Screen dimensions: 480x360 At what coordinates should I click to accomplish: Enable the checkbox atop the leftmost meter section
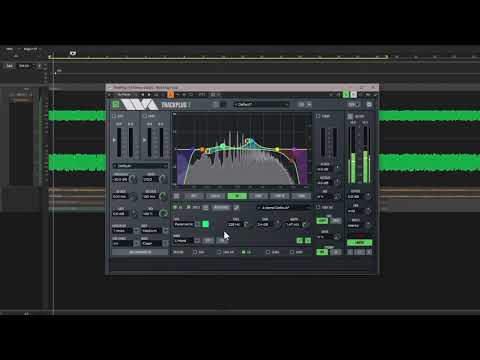click(x=114, y=116)
